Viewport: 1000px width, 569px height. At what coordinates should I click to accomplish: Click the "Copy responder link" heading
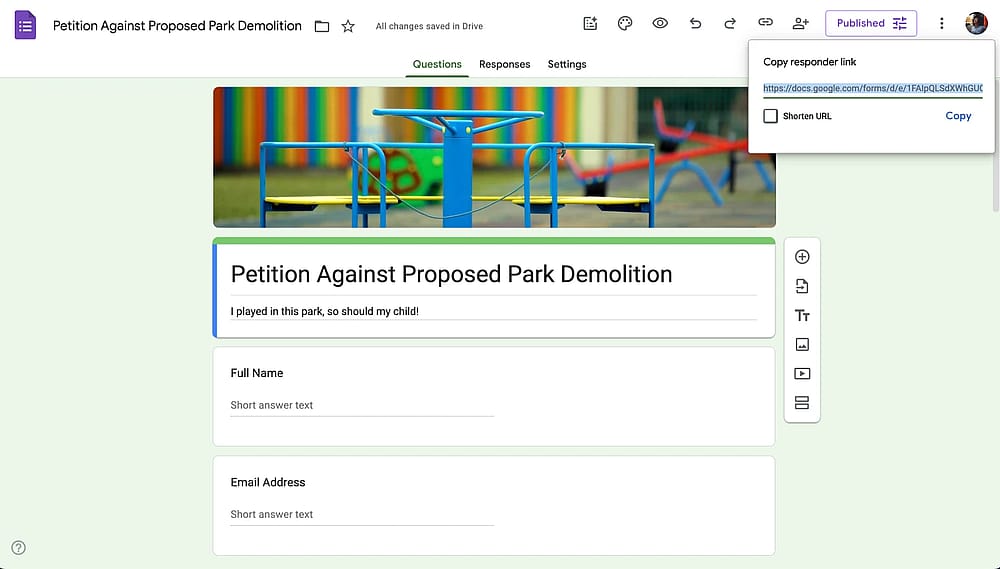coord(810,62)
